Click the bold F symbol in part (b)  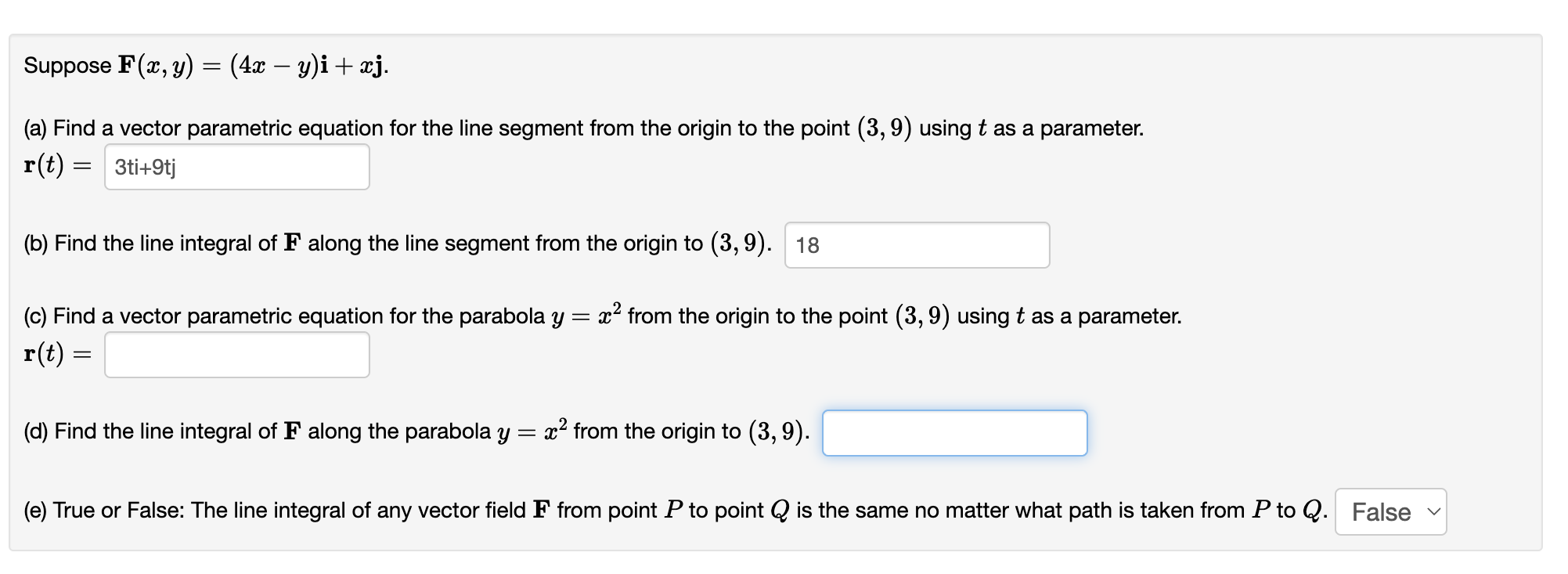click(292, 244)
